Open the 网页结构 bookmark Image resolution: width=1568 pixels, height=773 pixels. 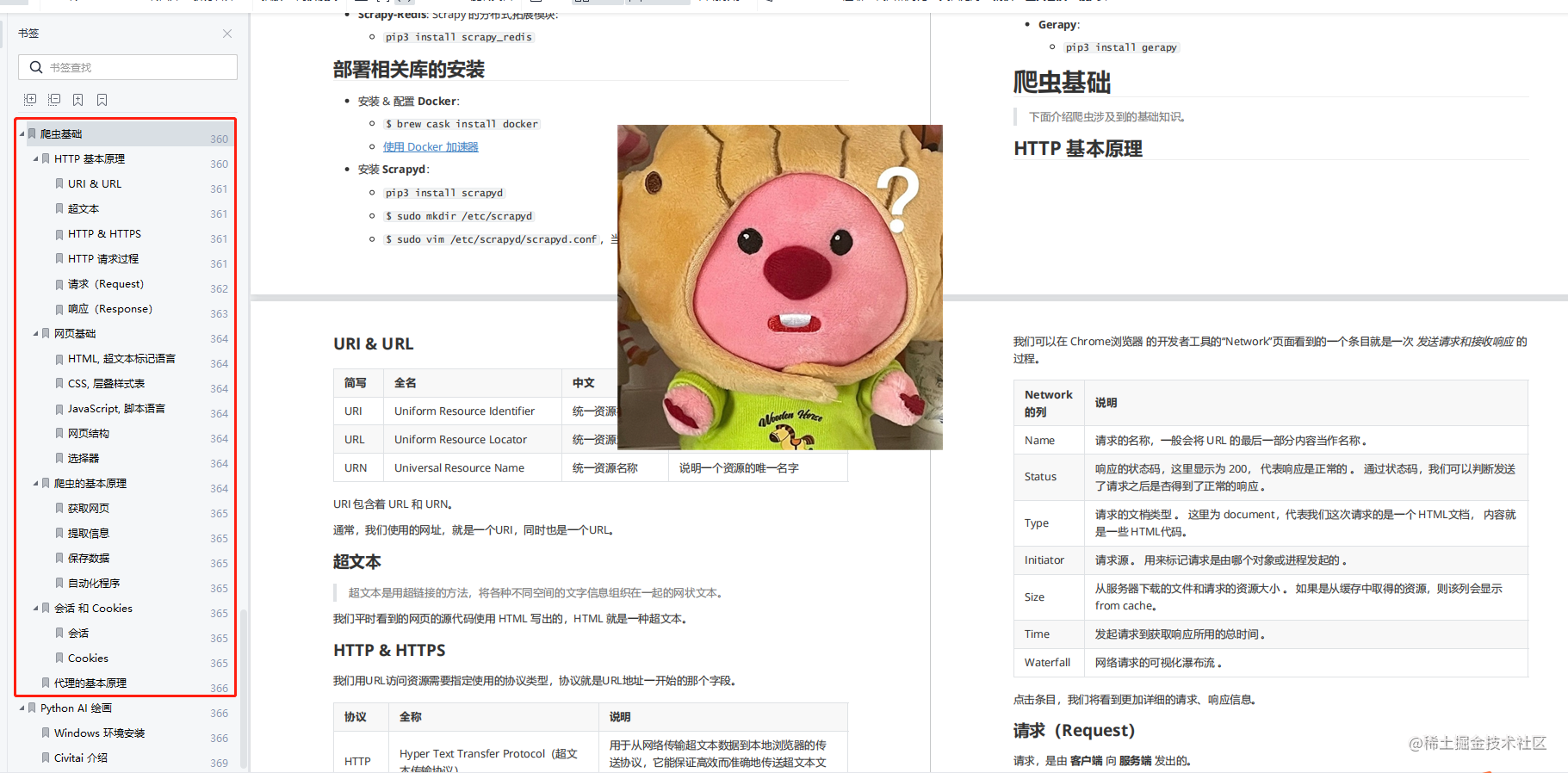pos(89,433)
